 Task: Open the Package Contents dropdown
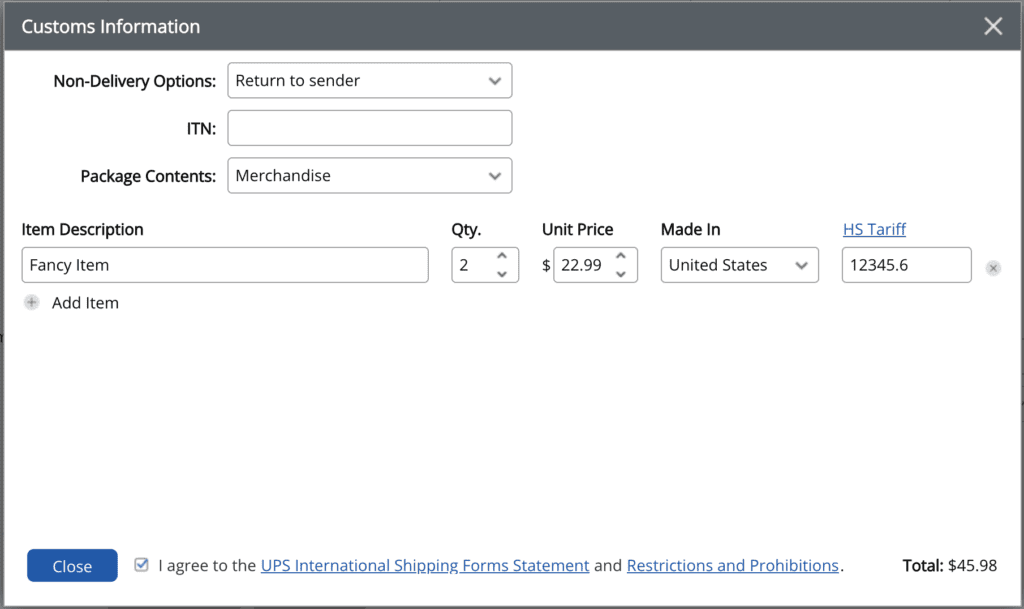370,175
